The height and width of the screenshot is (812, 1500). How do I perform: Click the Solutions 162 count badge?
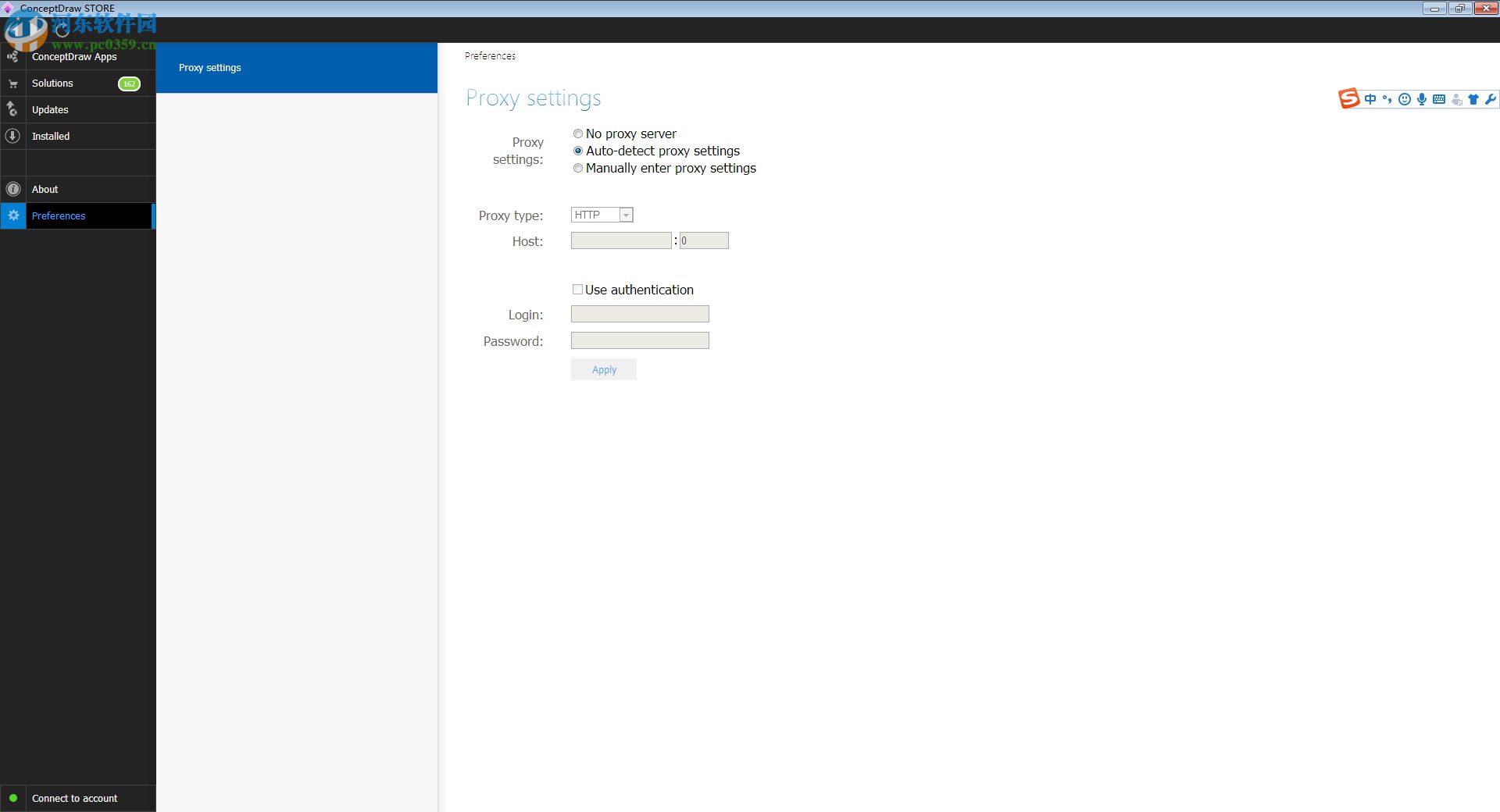click(x=129, y=84)
